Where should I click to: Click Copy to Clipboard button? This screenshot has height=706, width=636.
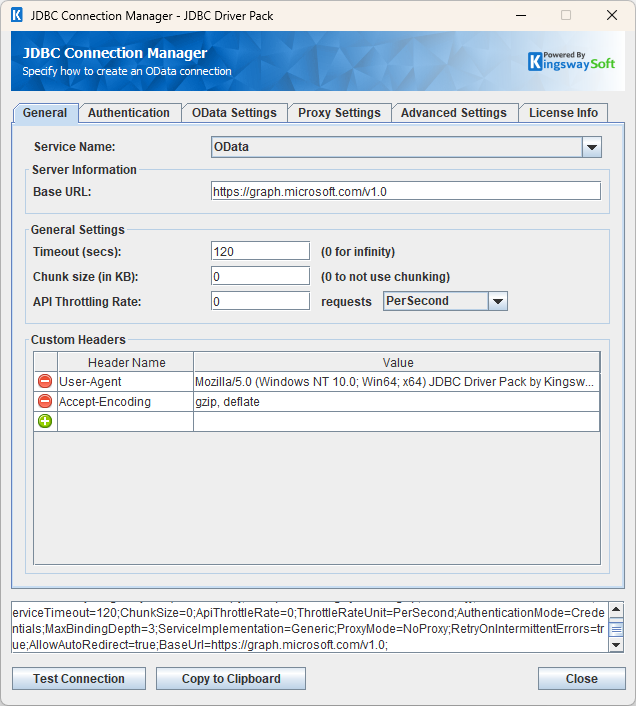pos(231,679)
